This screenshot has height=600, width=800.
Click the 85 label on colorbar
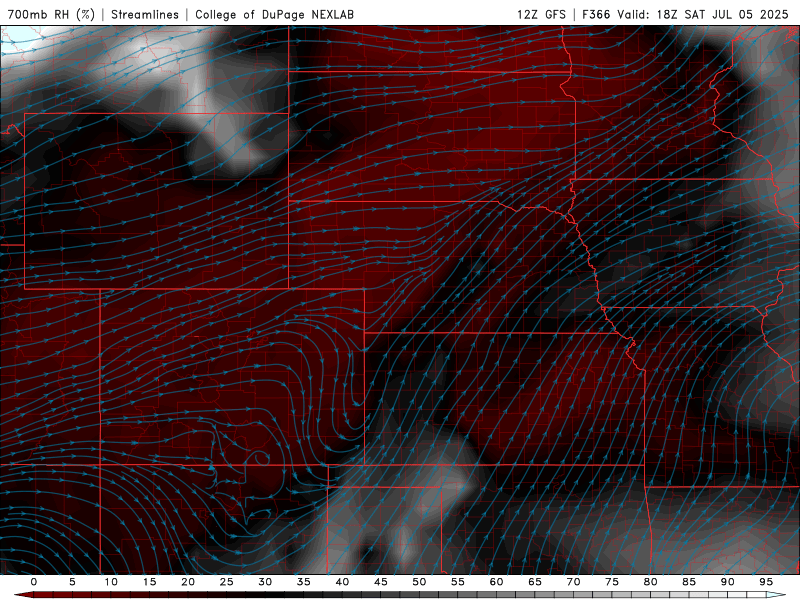tap(689, 582)
